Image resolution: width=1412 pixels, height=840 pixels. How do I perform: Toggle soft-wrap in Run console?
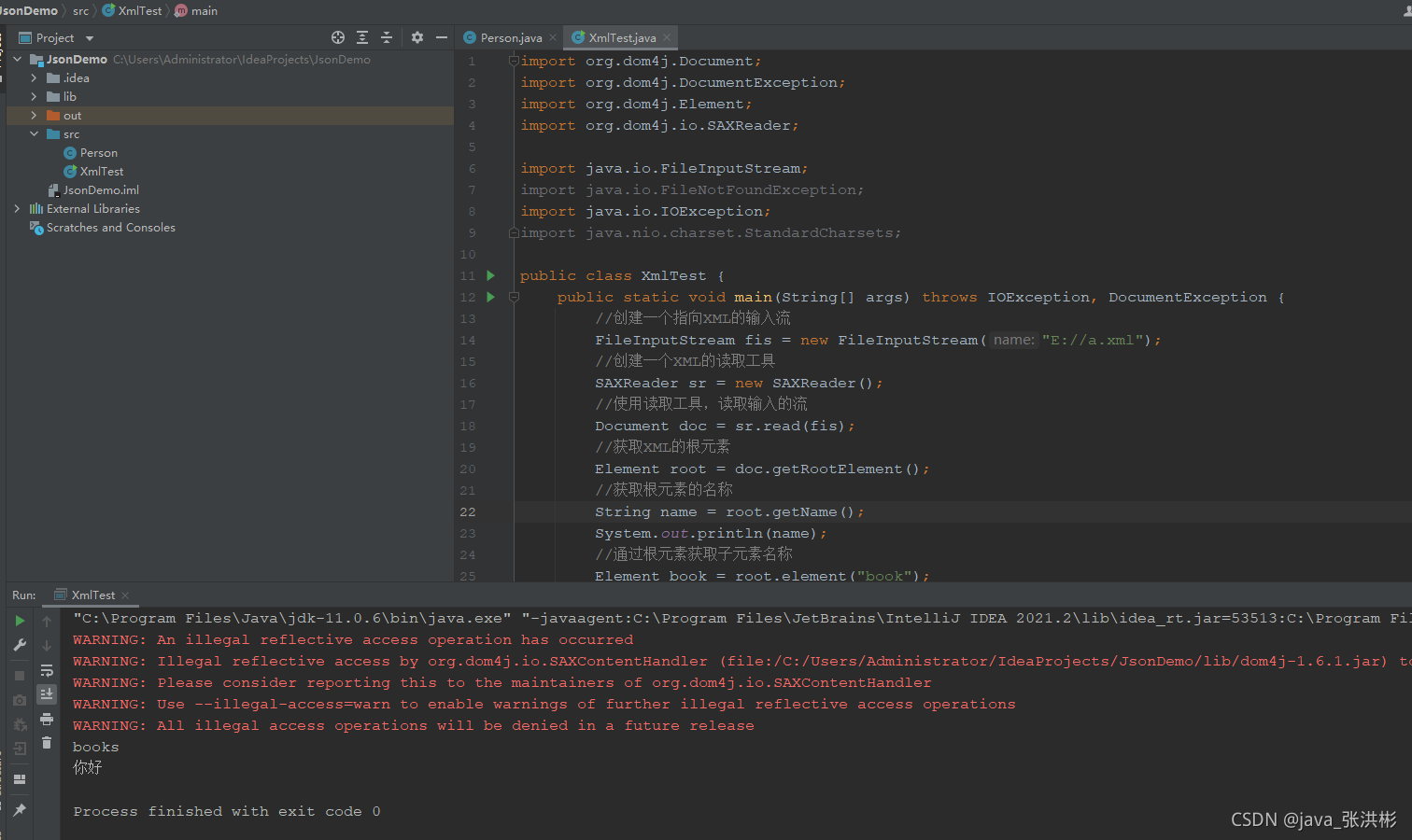click(47, 670)
